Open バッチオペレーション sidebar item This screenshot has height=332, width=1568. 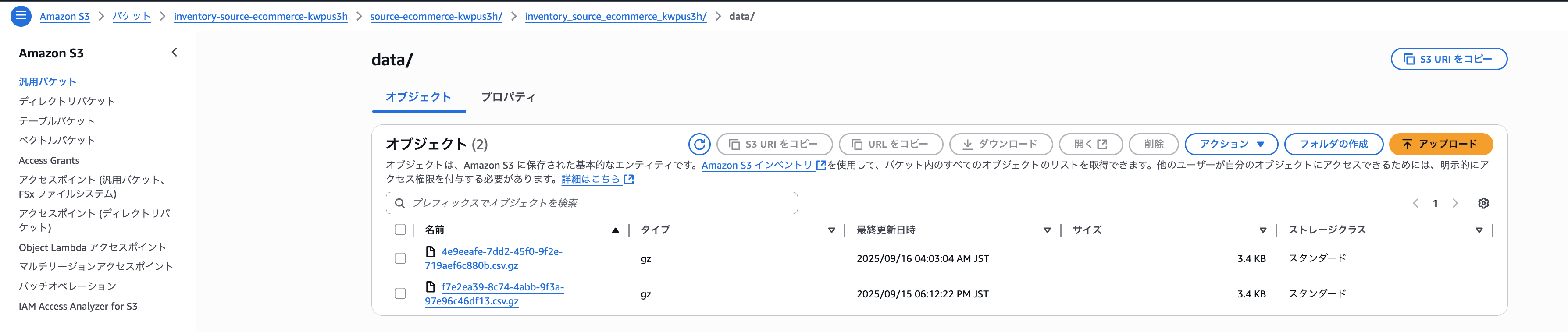[67, 286]
